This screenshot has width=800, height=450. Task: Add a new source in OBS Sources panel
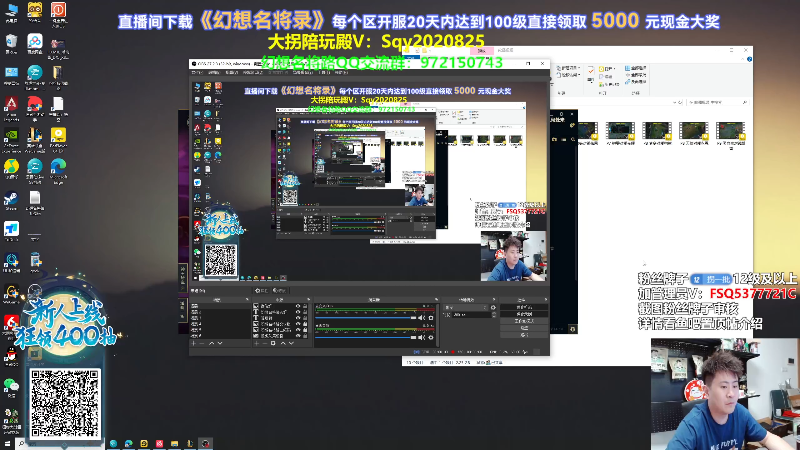[x=256, y=343]
